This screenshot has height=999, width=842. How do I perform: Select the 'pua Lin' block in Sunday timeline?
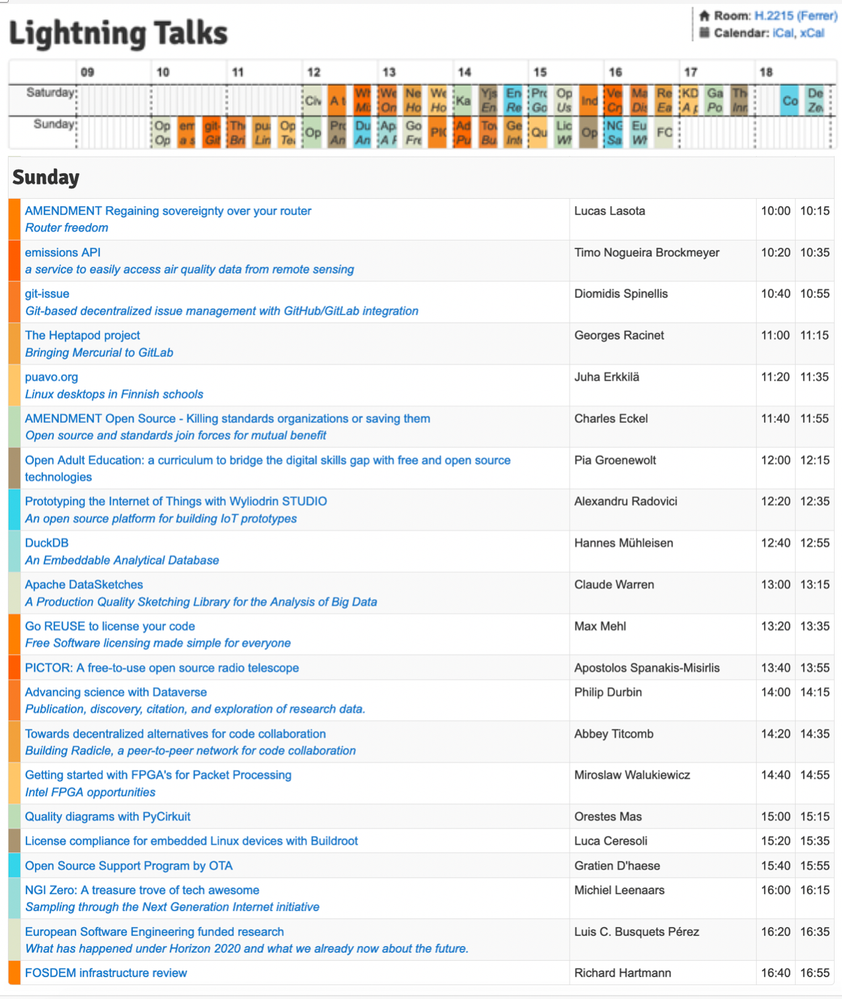click(262, 133)
